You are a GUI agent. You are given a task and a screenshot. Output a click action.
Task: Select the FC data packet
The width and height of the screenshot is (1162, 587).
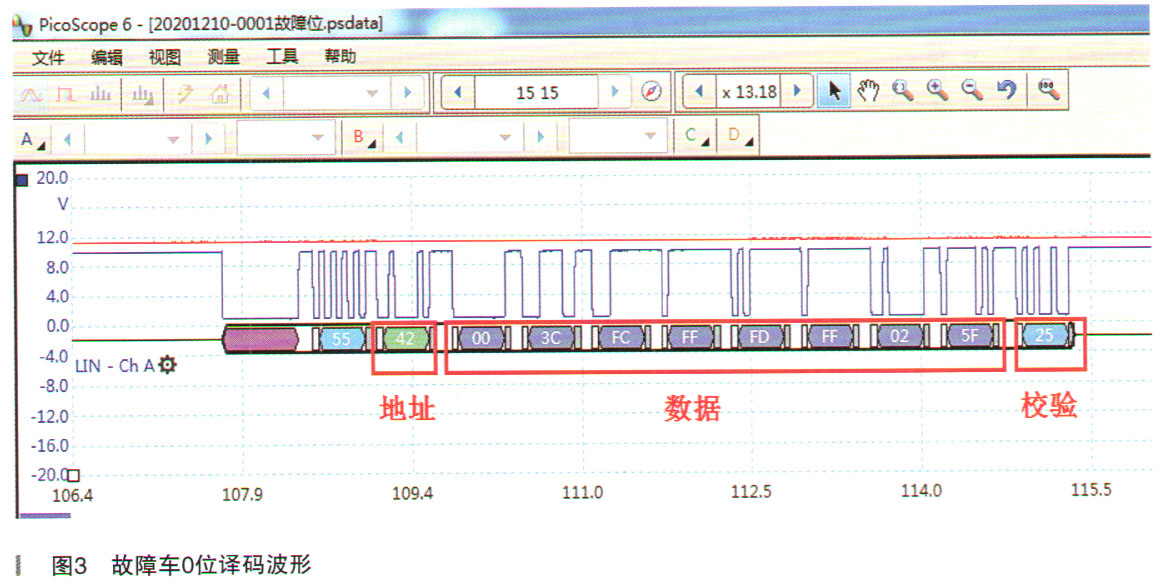pyautogui.click(x=620, y=337)
